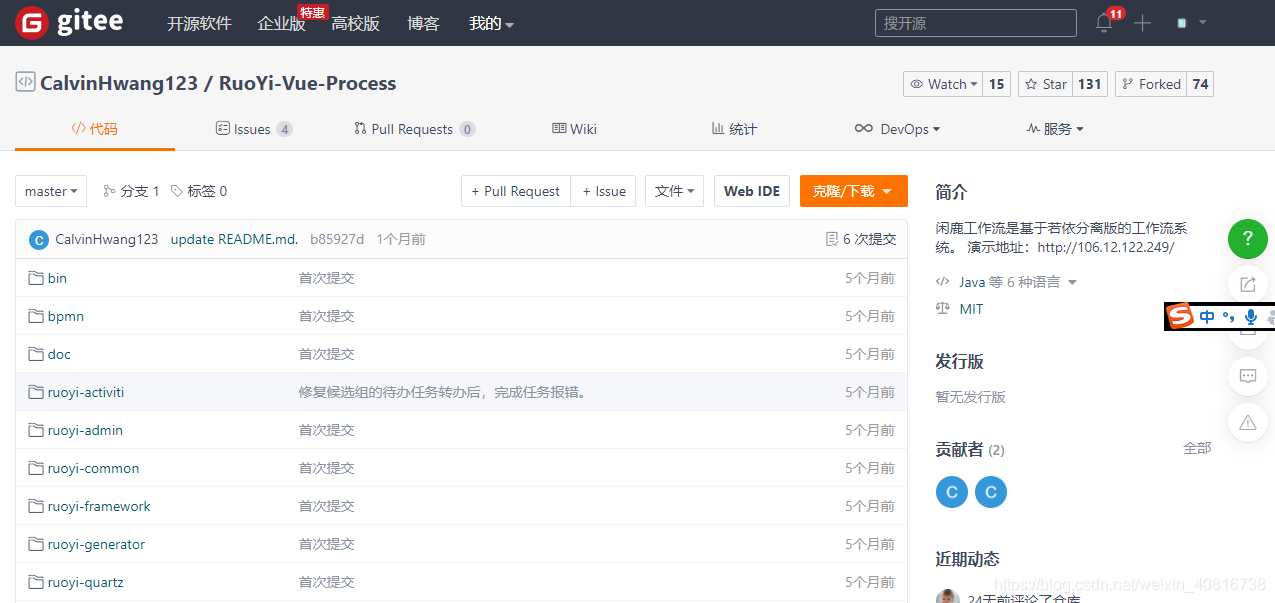The width and height of the screenshot is (1275, 603).
Task: Click 全部 contributors link
Action: pos(1197,448)
